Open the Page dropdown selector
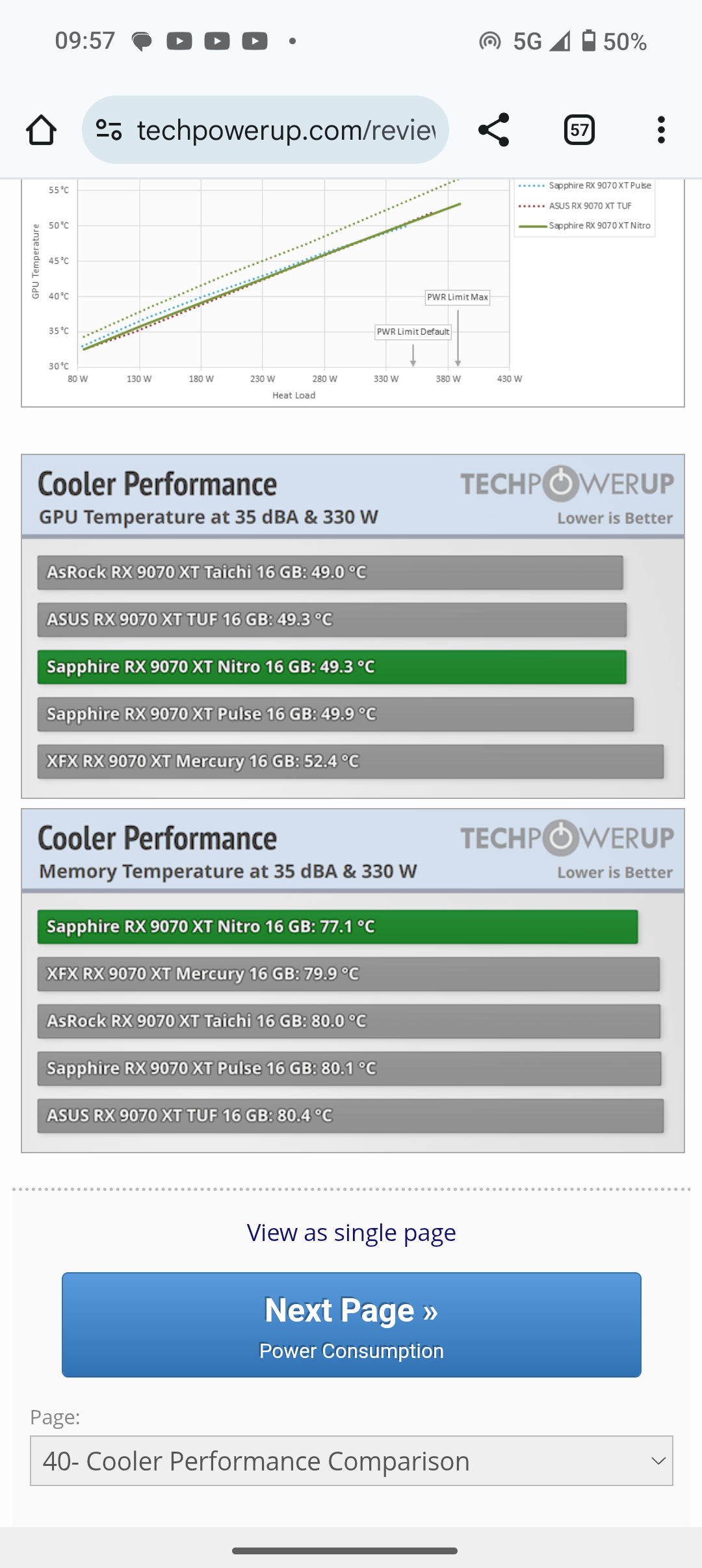This screenshot has height=1568, width=702. (351, 1461)
